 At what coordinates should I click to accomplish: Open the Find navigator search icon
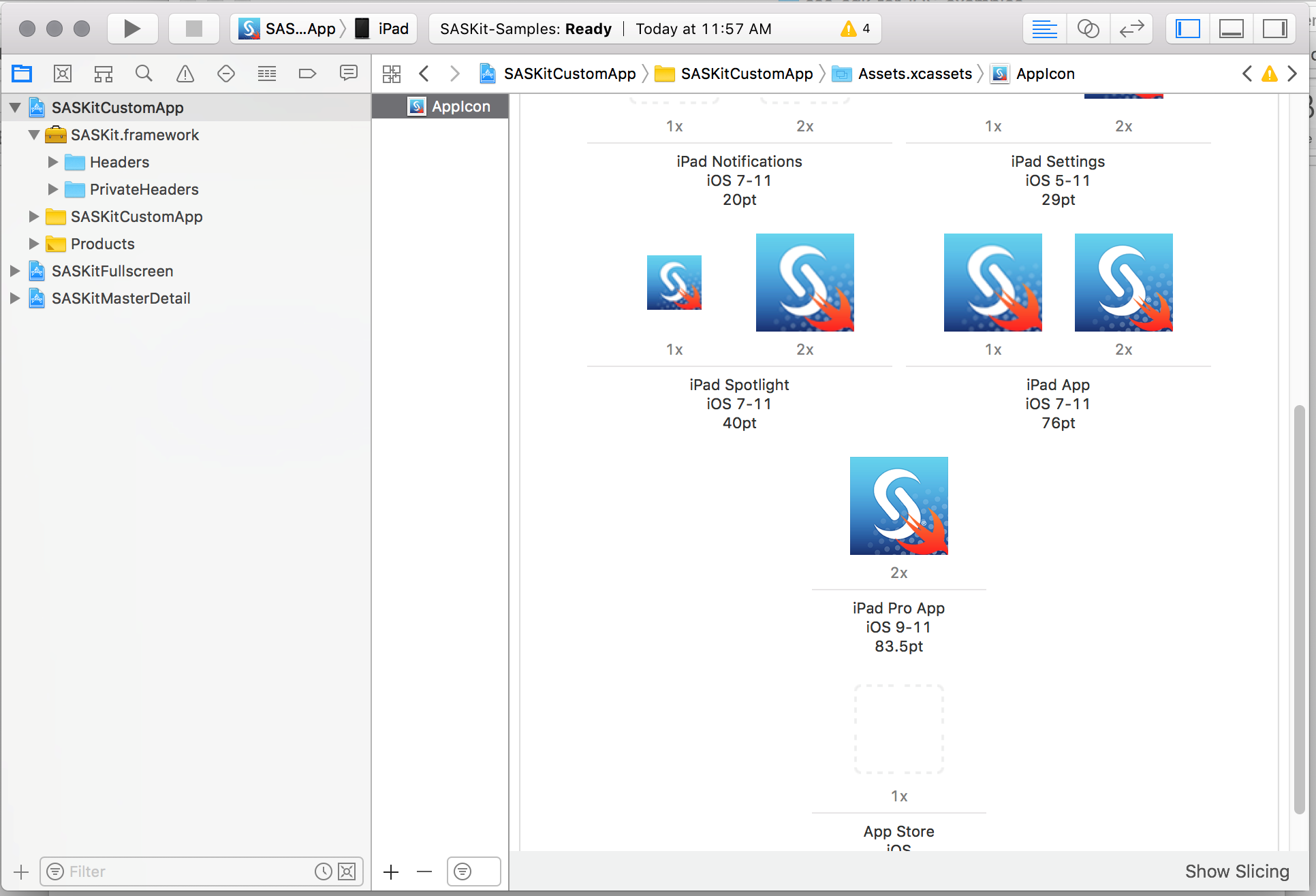click(x=144, y=74)
